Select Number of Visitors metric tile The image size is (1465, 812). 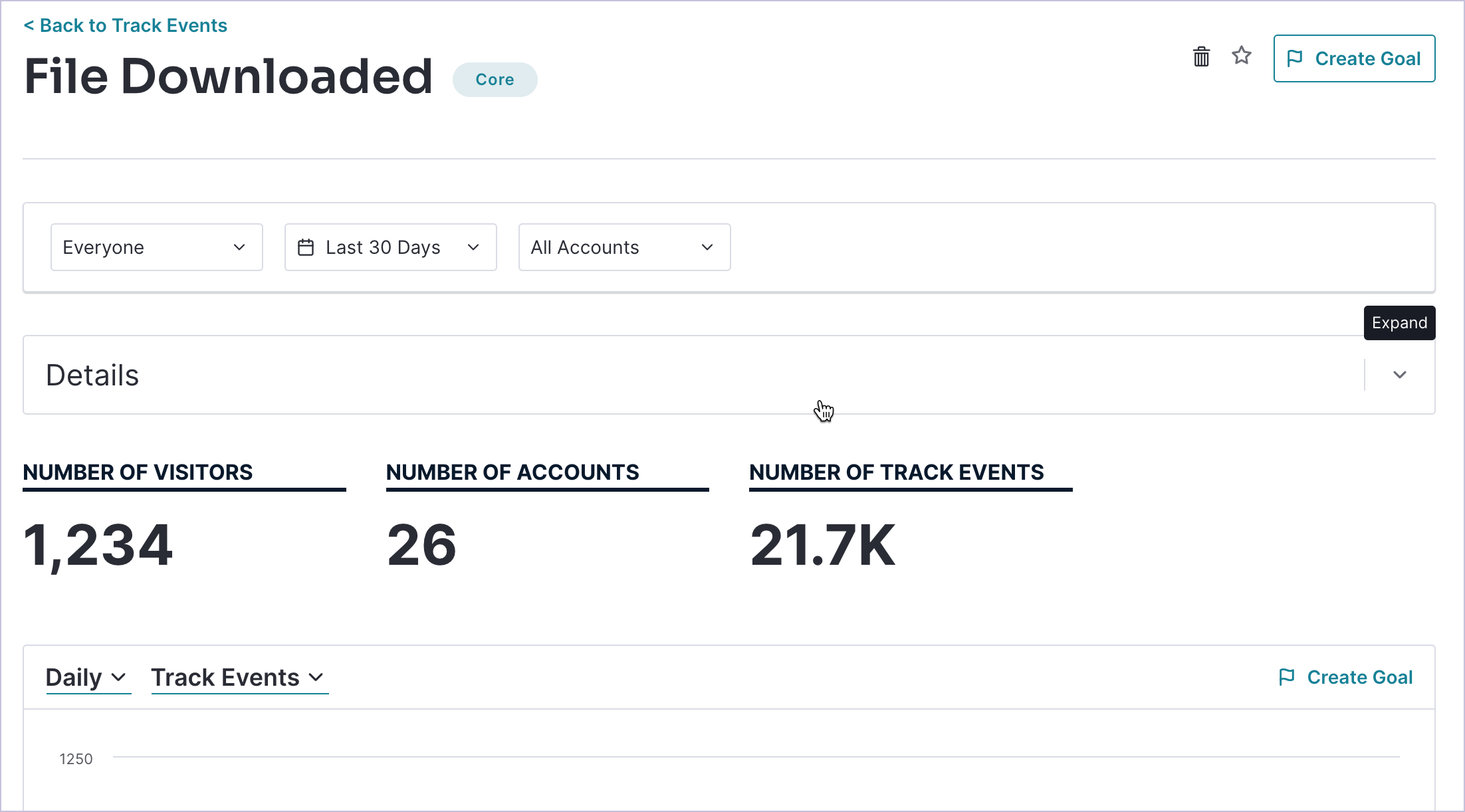pyautogui.click(x=137, y=472)
